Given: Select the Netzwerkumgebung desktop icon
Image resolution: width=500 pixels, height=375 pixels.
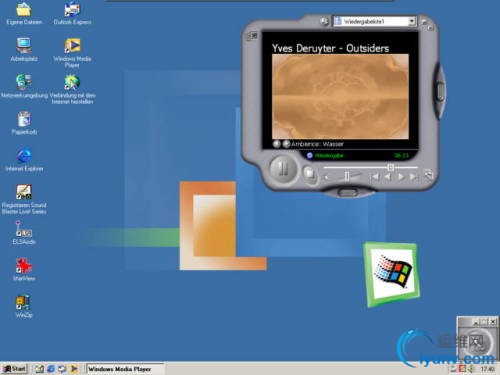Looking at the screenshot, I should pos(24,87).
